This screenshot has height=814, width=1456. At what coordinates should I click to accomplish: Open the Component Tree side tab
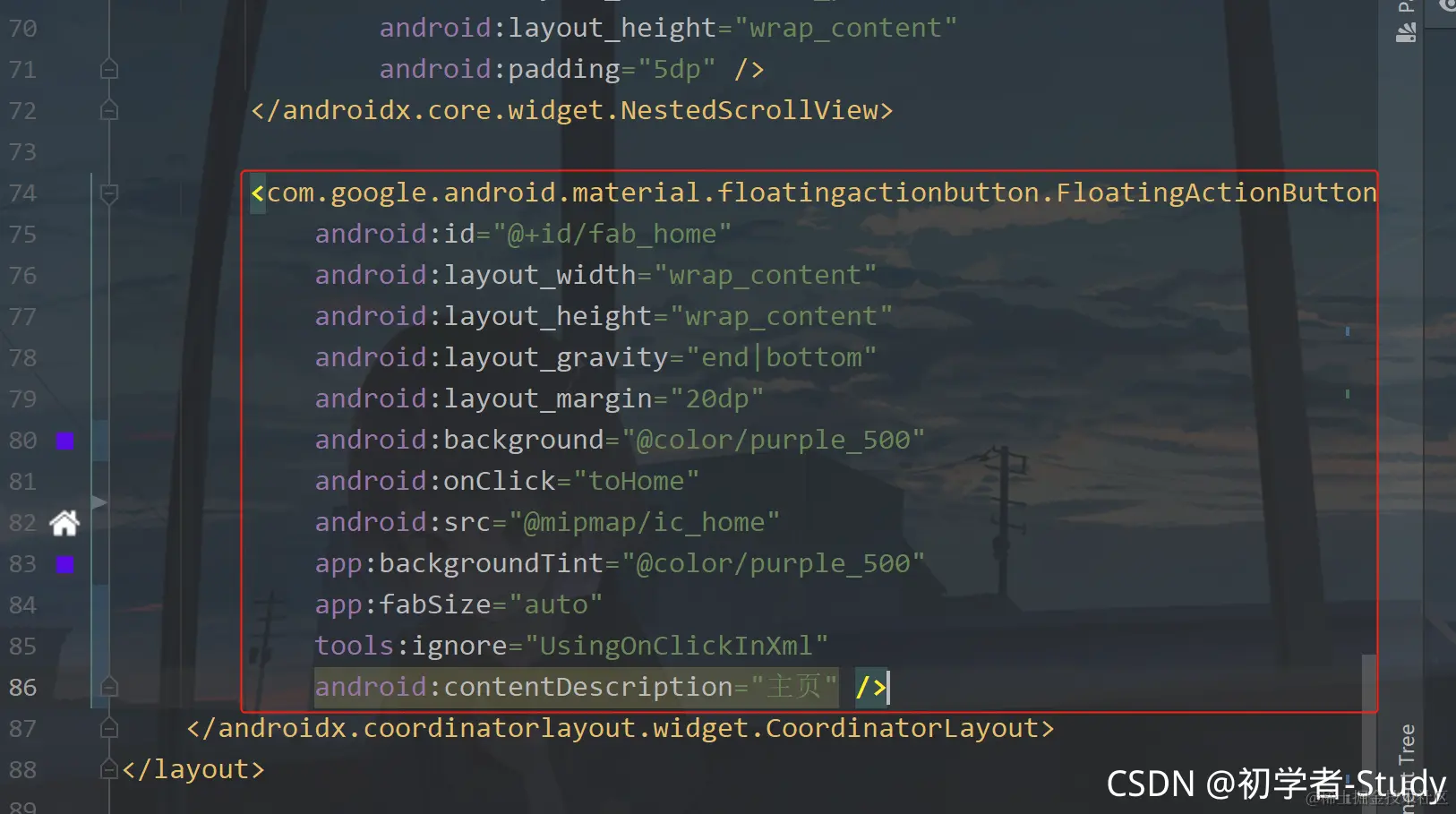point(1406,768)
